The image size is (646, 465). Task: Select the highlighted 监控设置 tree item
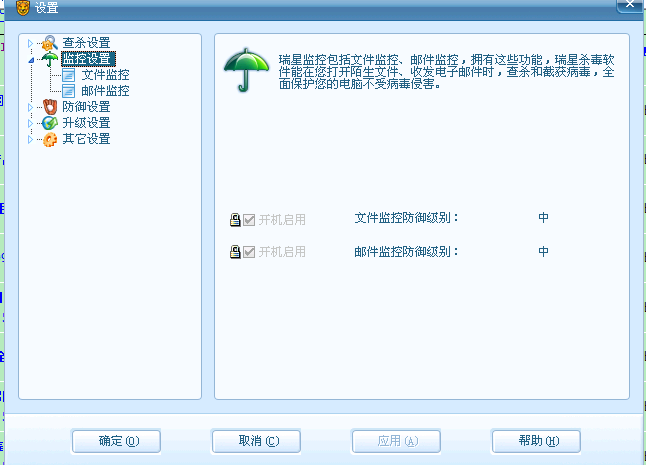tap(88, 59)
